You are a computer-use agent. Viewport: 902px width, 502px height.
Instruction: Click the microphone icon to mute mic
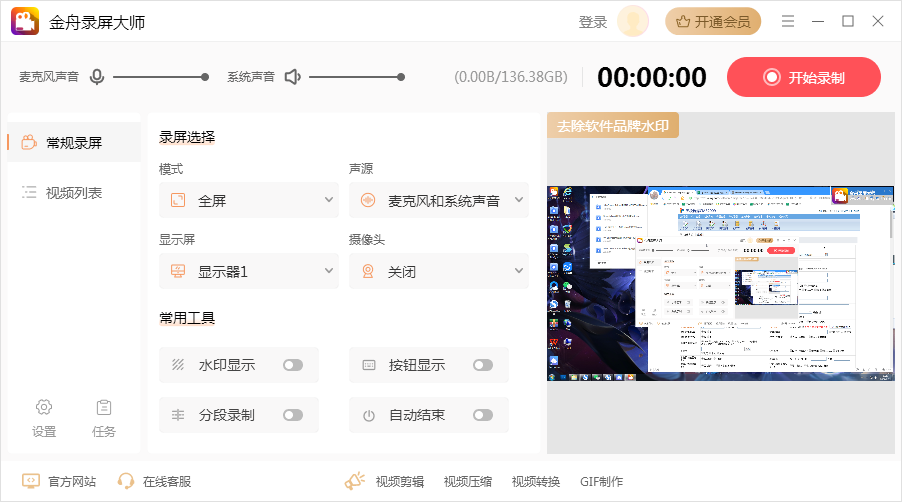pos(97,77)
